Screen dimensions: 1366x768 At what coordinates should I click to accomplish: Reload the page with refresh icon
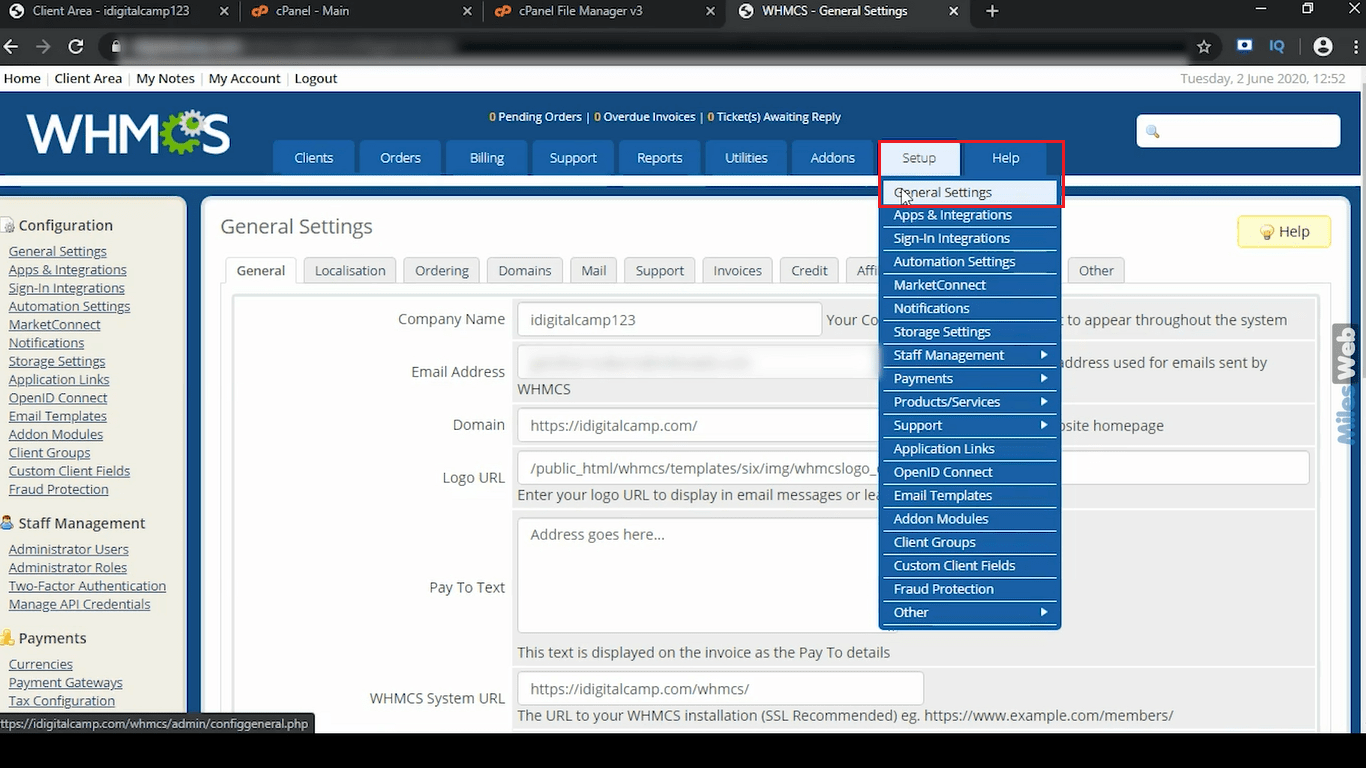(76, 47)
